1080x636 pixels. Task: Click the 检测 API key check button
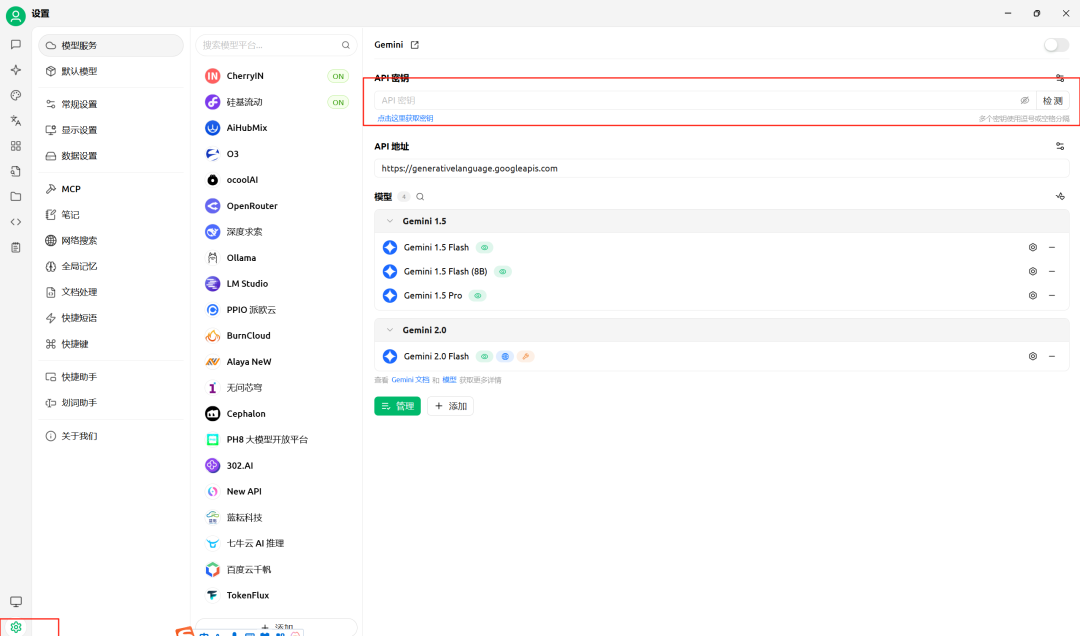pos(1052,101)
